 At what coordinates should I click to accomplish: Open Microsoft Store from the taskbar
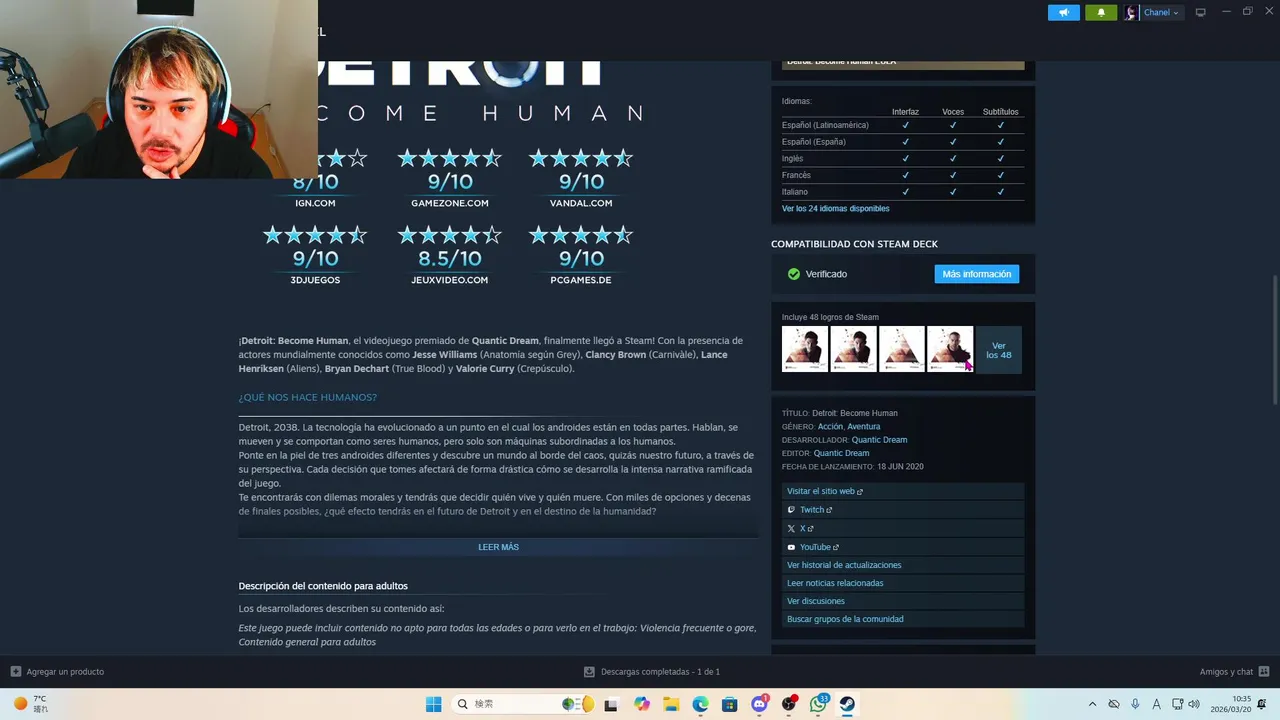click(730, 704)
